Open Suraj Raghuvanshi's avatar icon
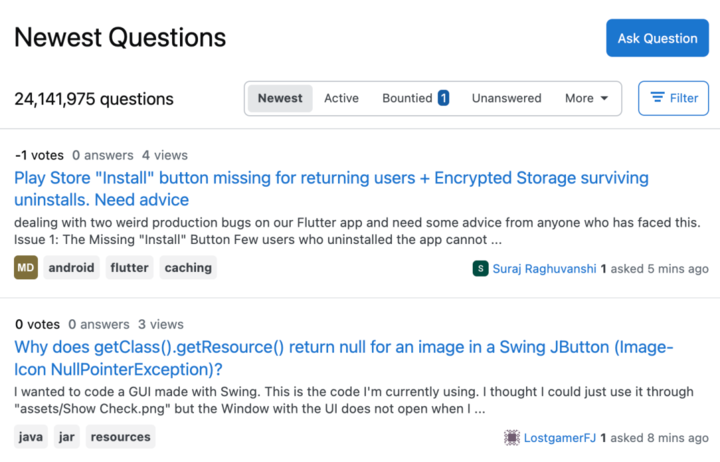The width and height of the screenshot is (720, 462). (480, 269)
